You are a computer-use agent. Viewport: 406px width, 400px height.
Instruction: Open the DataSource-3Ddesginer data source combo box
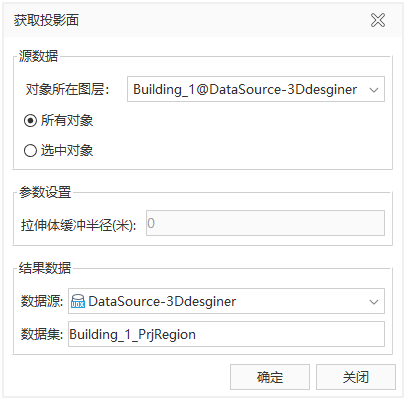pos(226,301)
